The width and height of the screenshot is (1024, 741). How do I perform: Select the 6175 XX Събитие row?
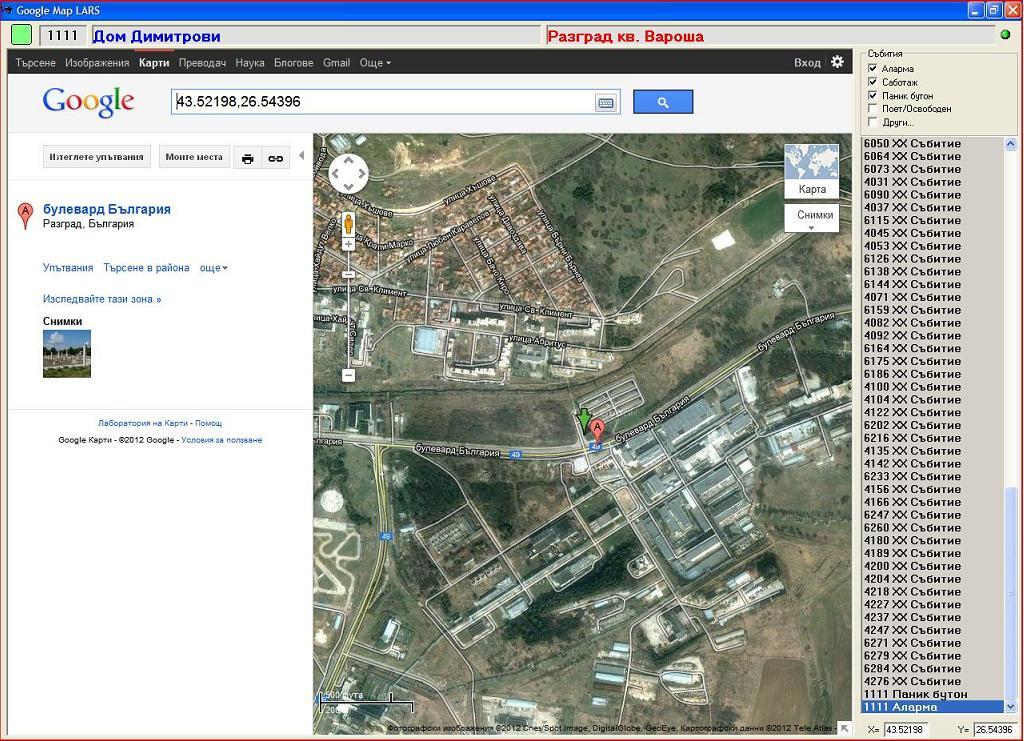point(933,361)
